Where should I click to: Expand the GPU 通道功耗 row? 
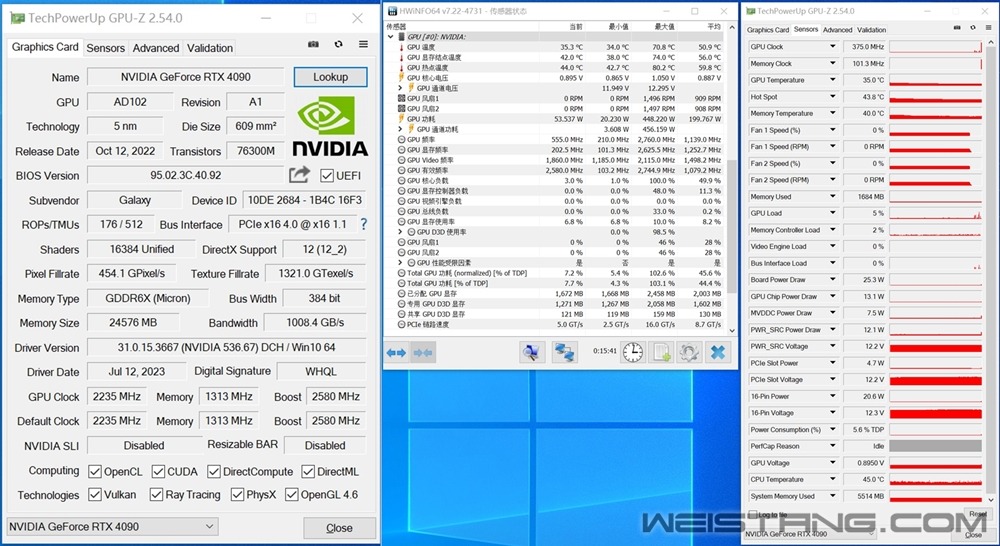400,129
